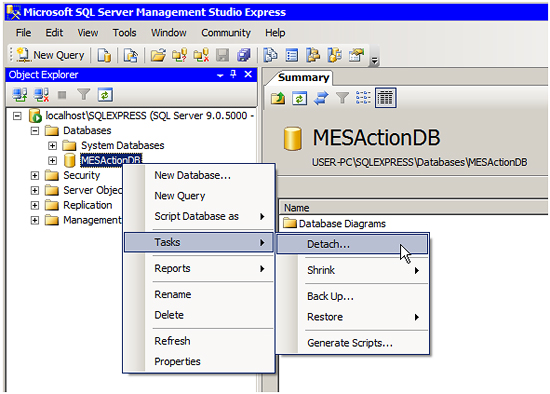The image size is (550, 394).
Task: Expand the System Databases node
Action: (52, 146)
